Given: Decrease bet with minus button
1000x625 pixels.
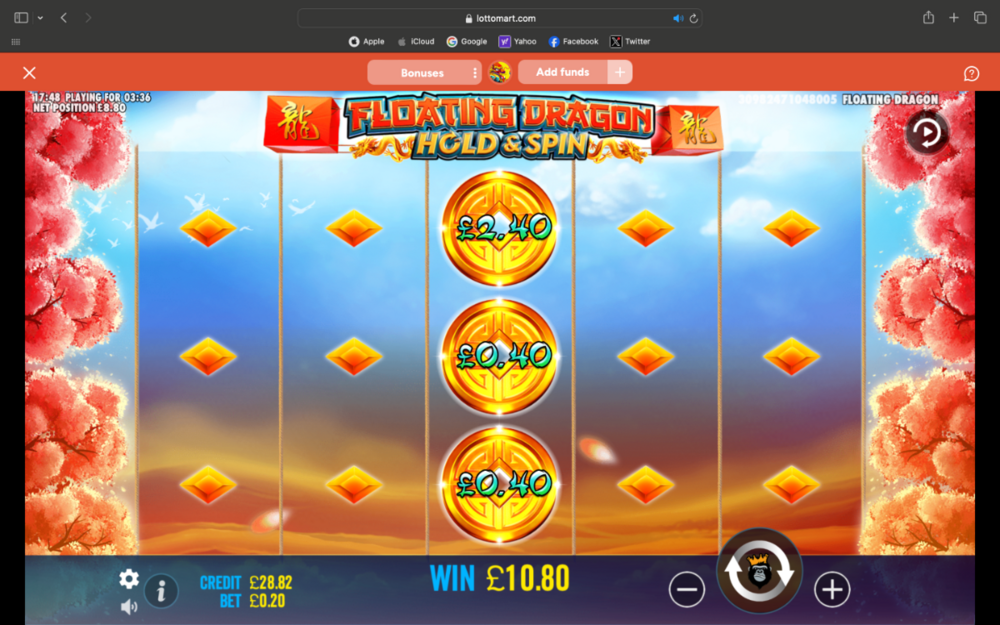Looking at the screenshot, I should (x=687, y=589).
